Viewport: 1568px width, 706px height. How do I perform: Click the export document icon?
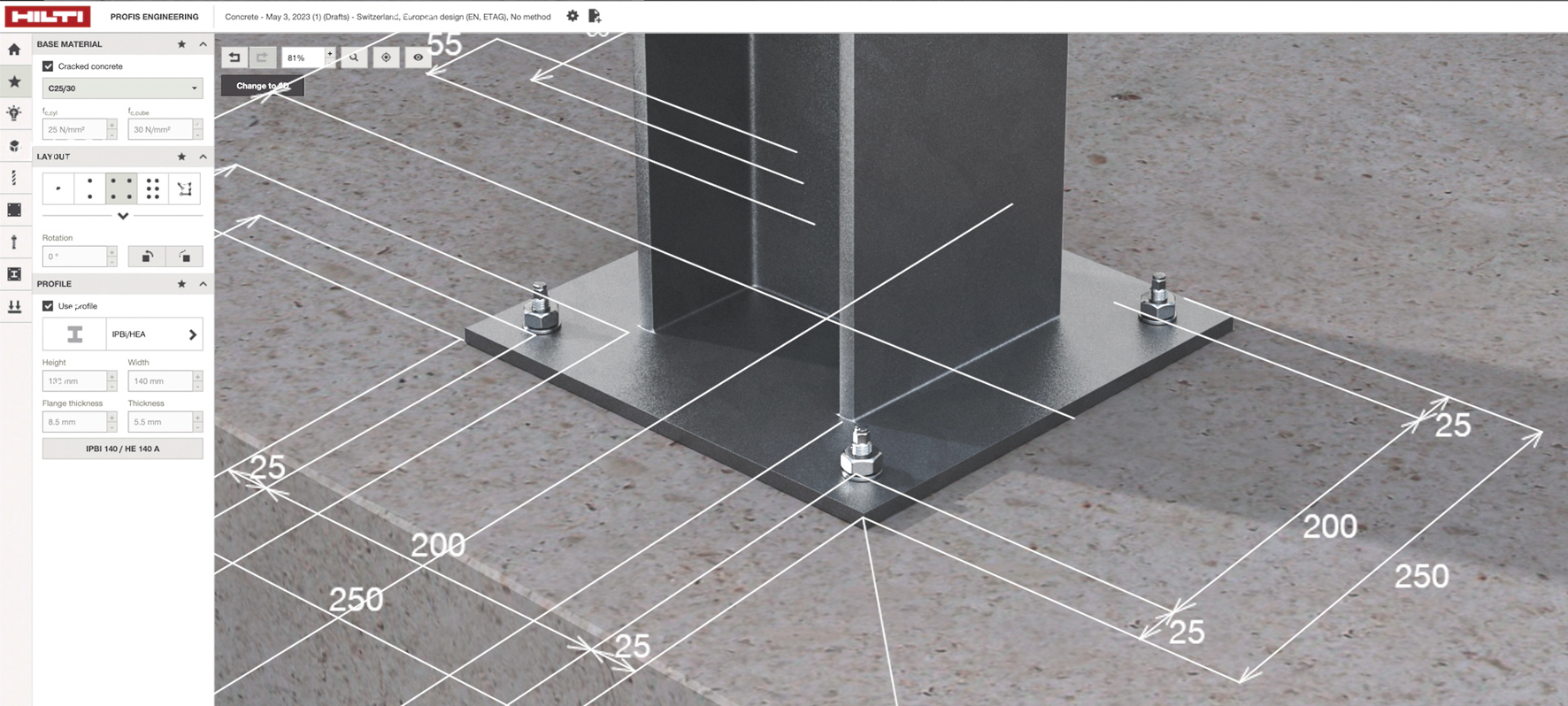click(595, 16)
